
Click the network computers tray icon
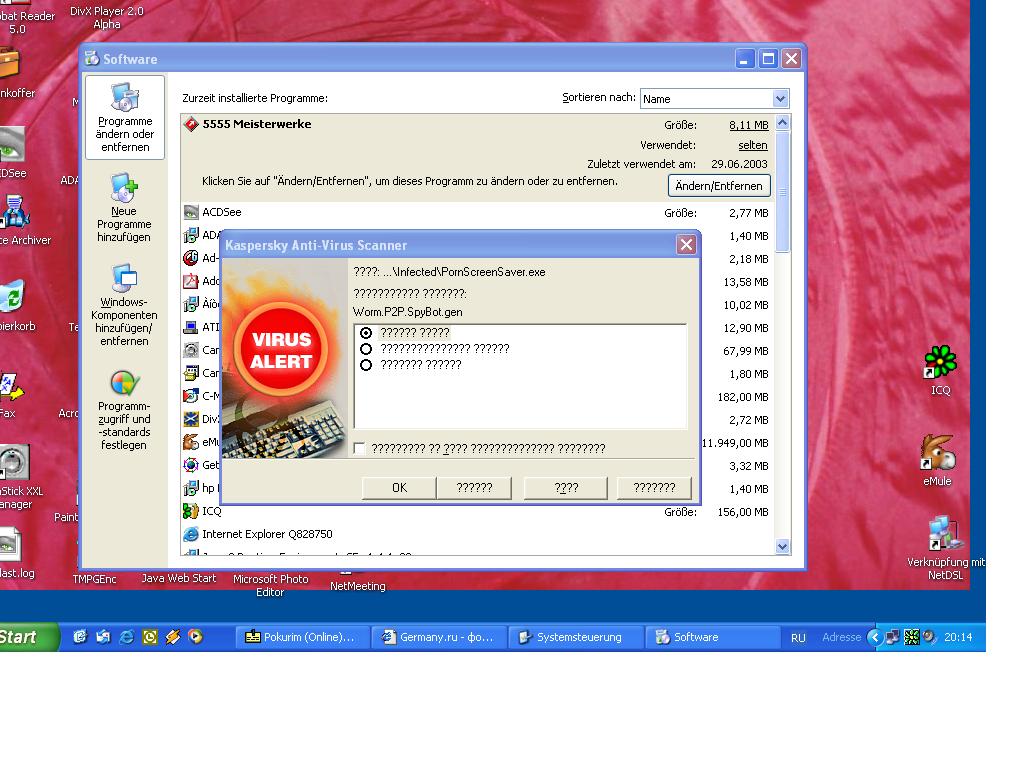(893, 637)
